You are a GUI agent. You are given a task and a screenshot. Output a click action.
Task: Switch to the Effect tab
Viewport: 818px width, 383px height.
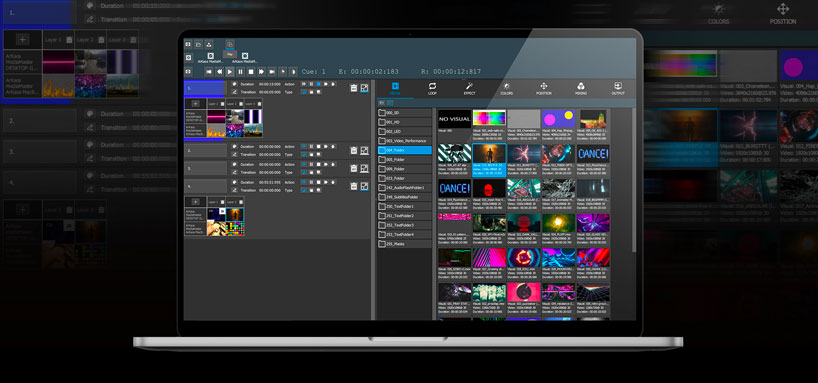coord(470,88)
